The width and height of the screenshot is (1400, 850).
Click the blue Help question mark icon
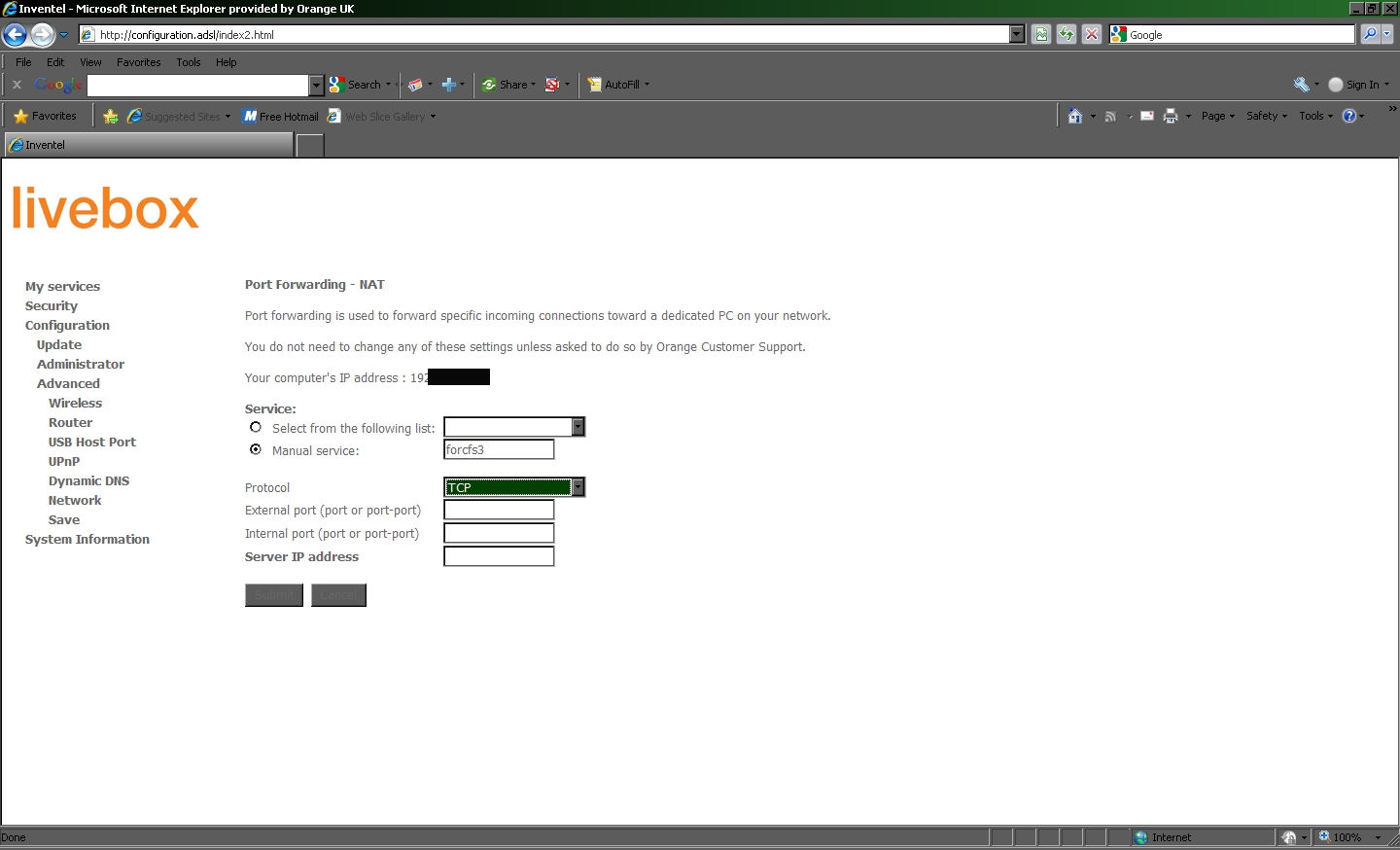(x=1349, y=116)
